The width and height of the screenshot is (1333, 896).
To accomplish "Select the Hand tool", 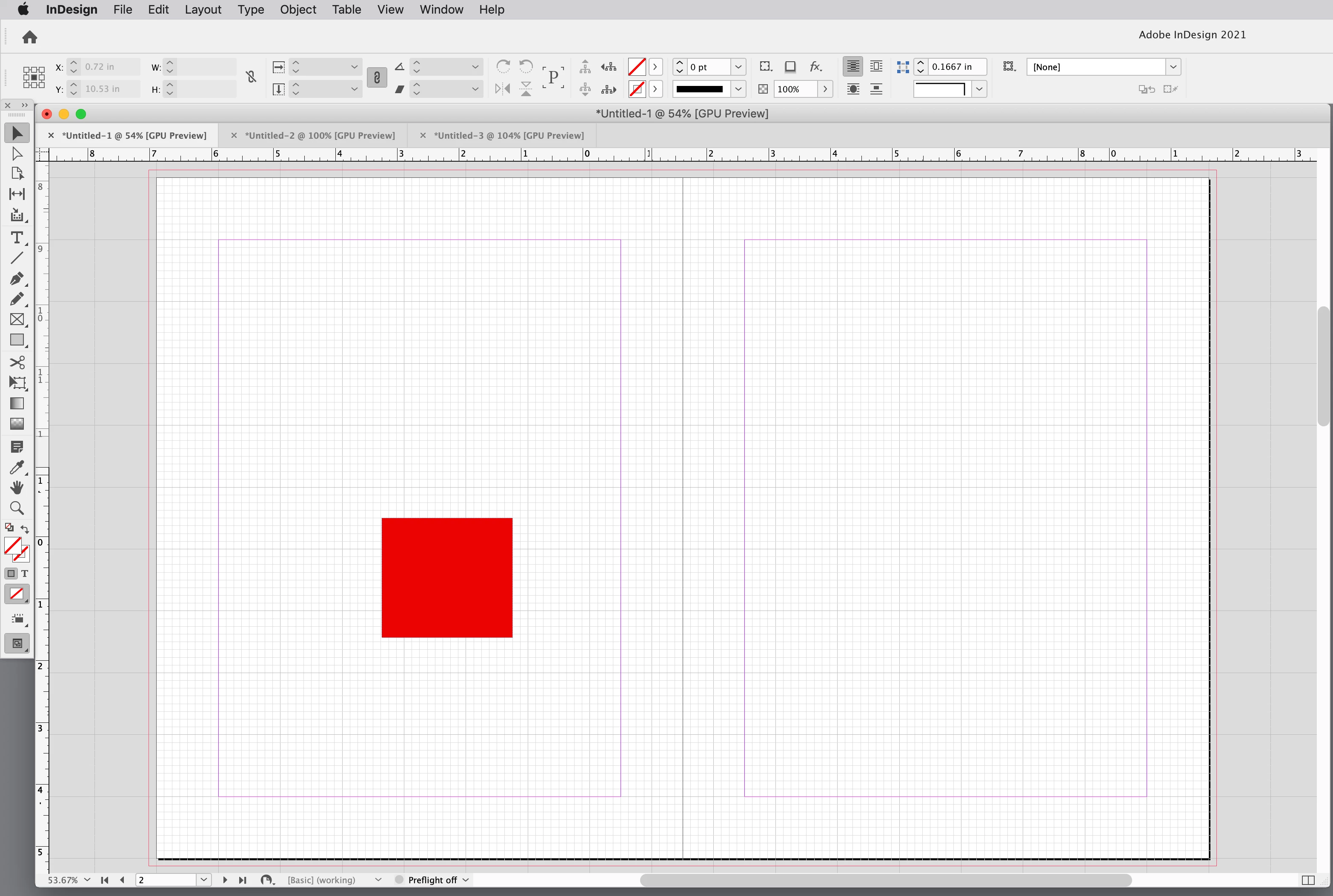I will coord(17,488).
